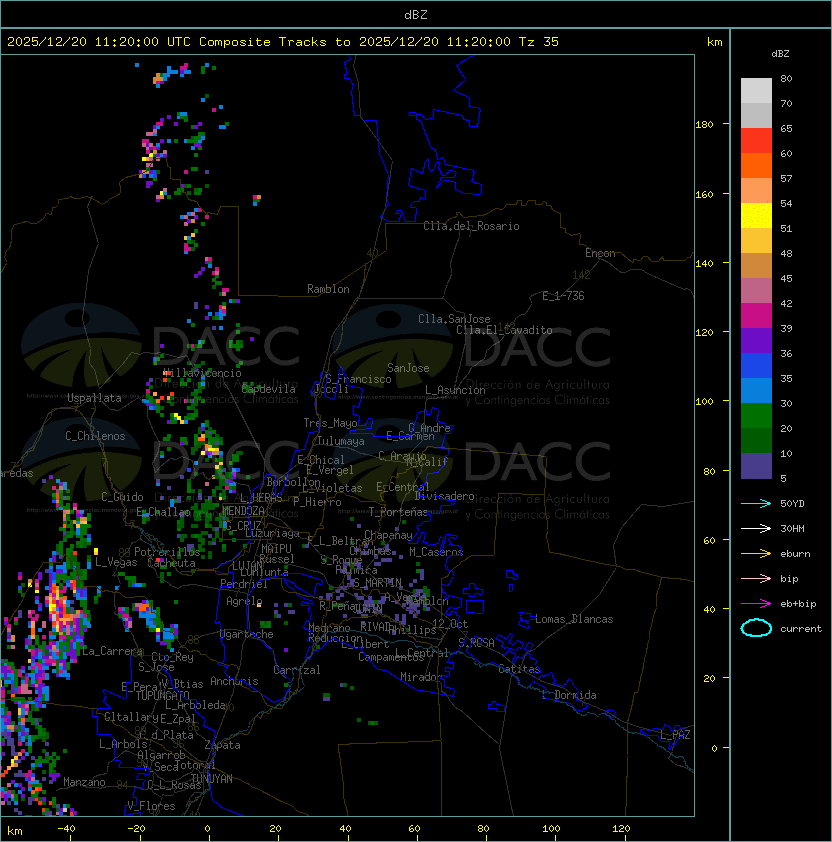Select the 35 dBZ blue color swatch
Screen dimensions: 832x842
(x=756, y=365)
